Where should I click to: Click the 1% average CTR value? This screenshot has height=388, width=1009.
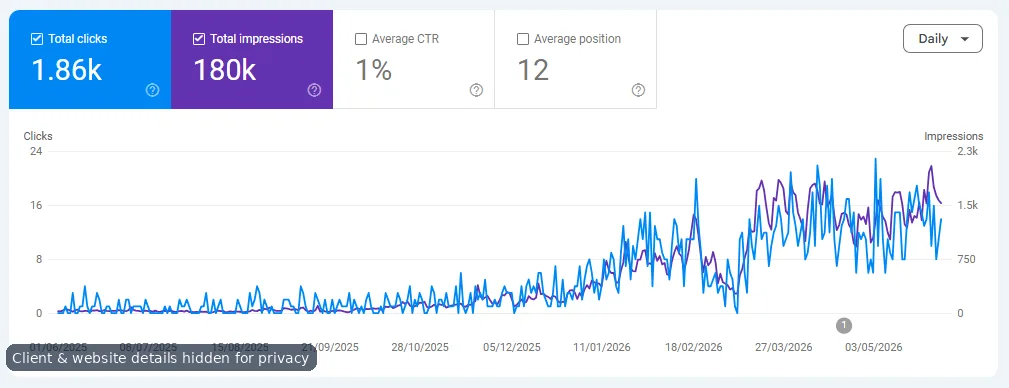[x=374, y=69]
